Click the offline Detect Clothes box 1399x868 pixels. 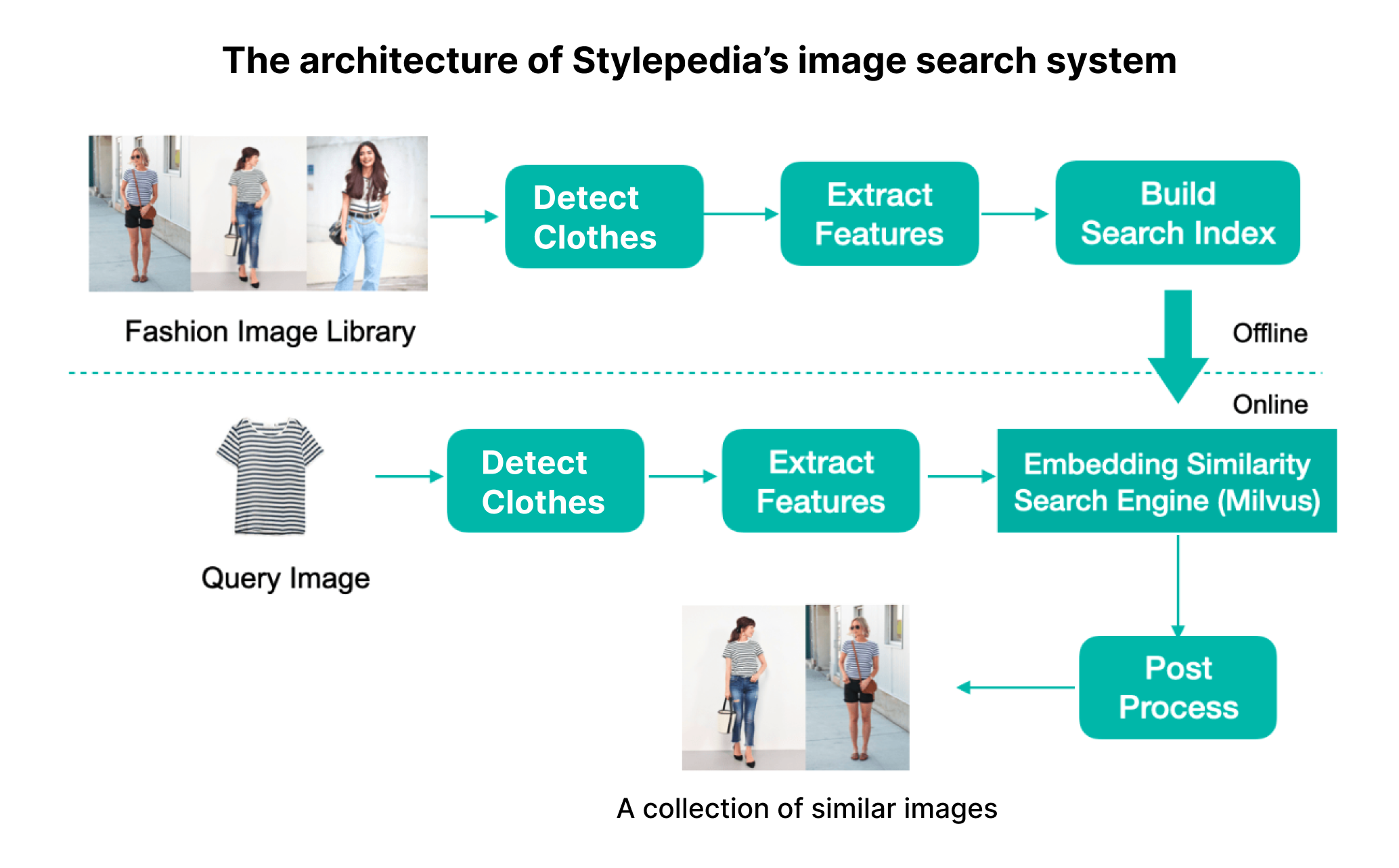tap(604, 216)
